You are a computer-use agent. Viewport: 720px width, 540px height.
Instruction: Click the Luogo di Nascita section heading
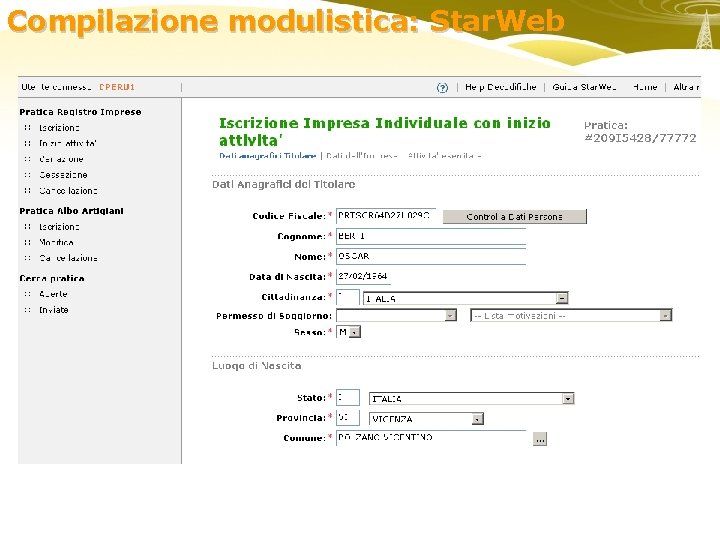(257, 366)
